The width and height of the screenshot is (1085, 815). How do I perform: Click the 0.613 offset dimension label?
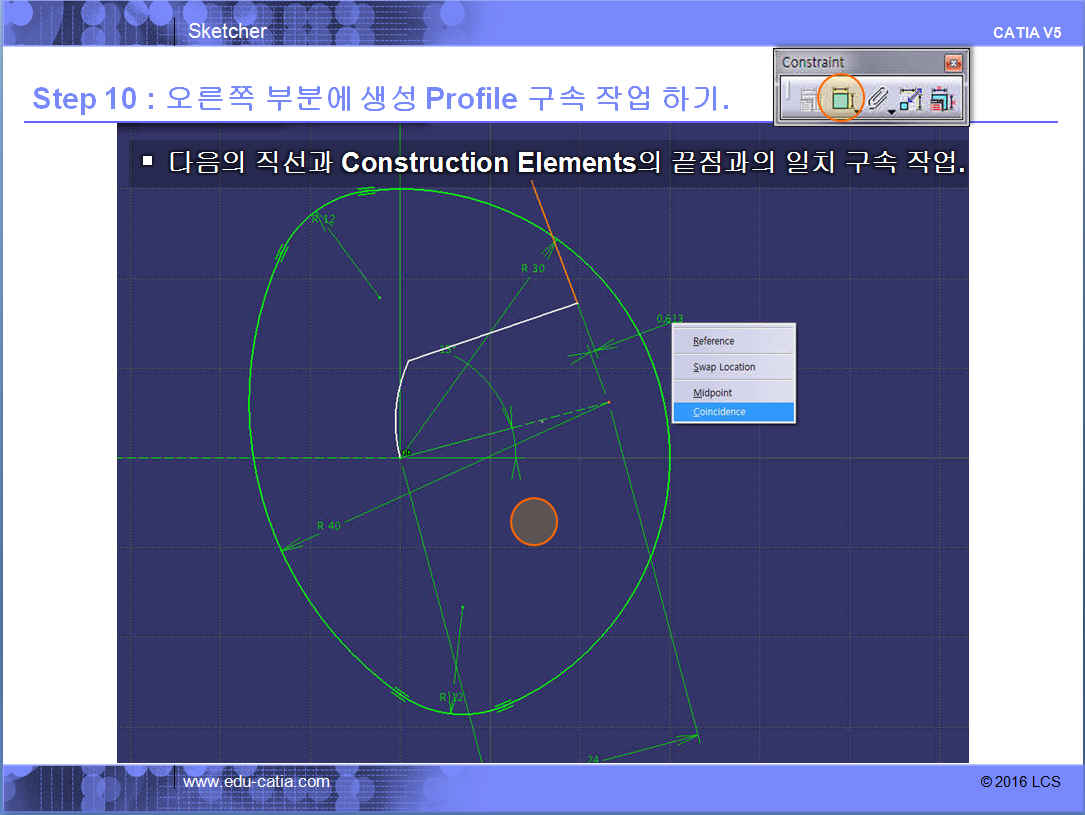(x=669, y=319)
